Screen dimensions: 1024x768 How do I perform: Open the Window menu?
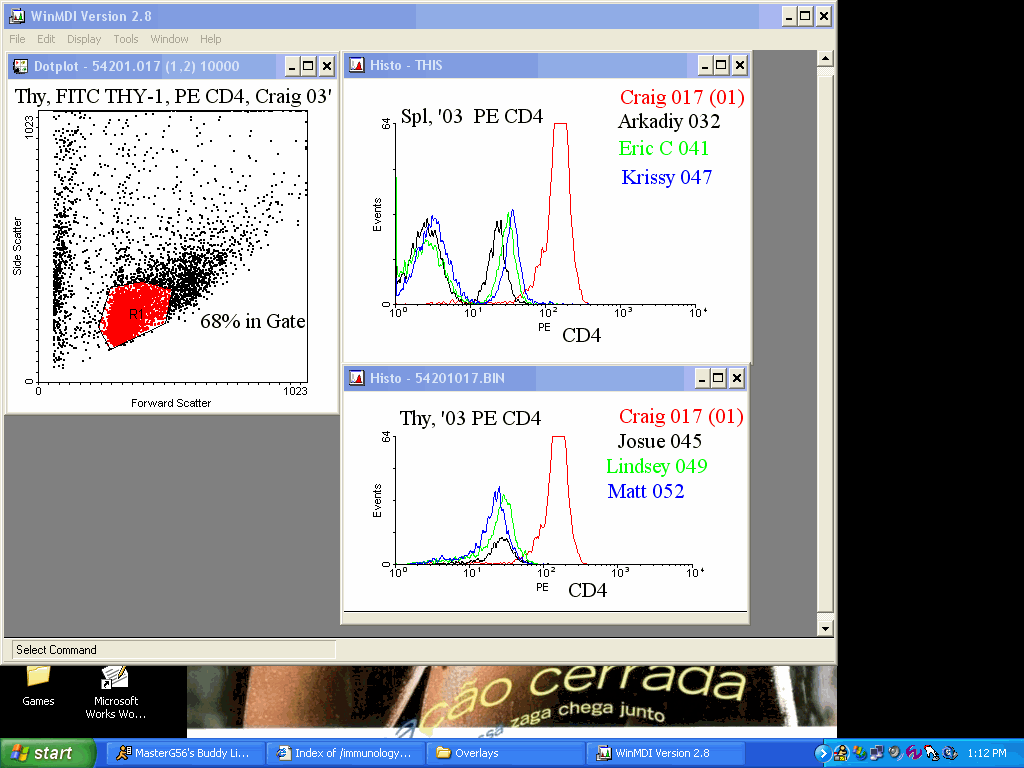(x=169, y=39)
